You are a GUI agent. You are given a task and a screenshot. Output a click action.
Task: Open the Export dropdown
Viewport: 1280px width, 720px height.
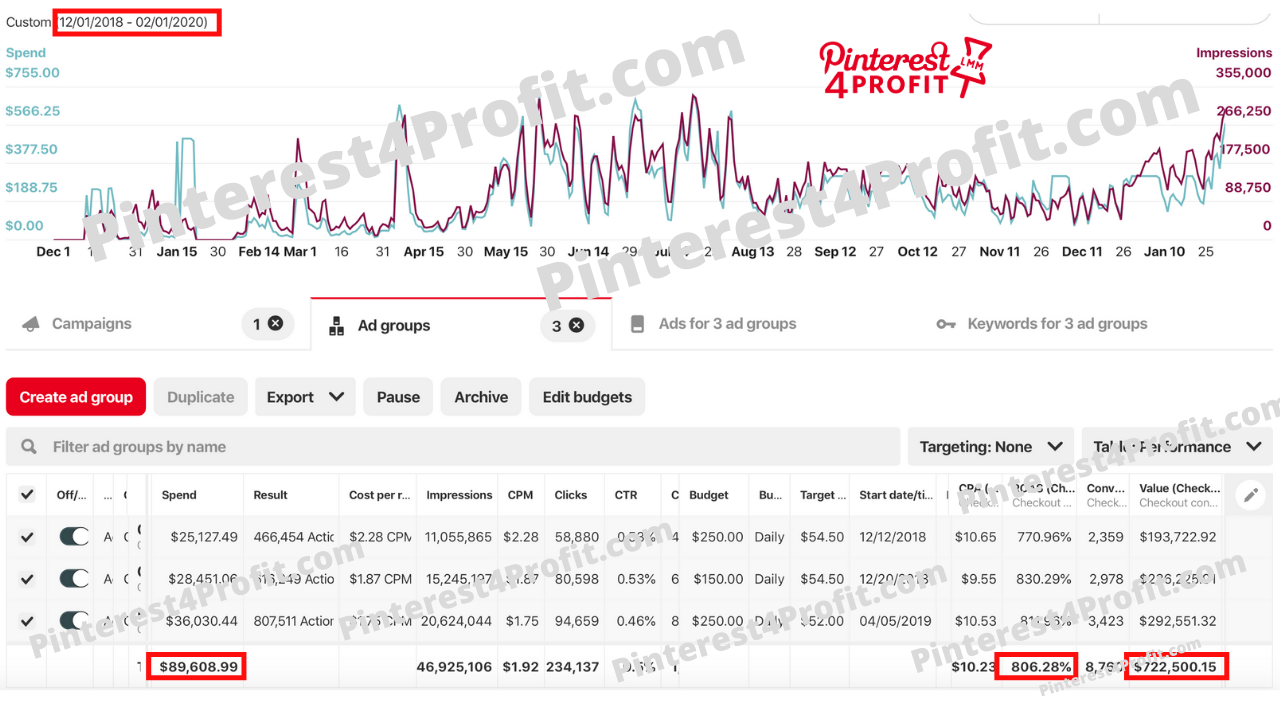305,397
